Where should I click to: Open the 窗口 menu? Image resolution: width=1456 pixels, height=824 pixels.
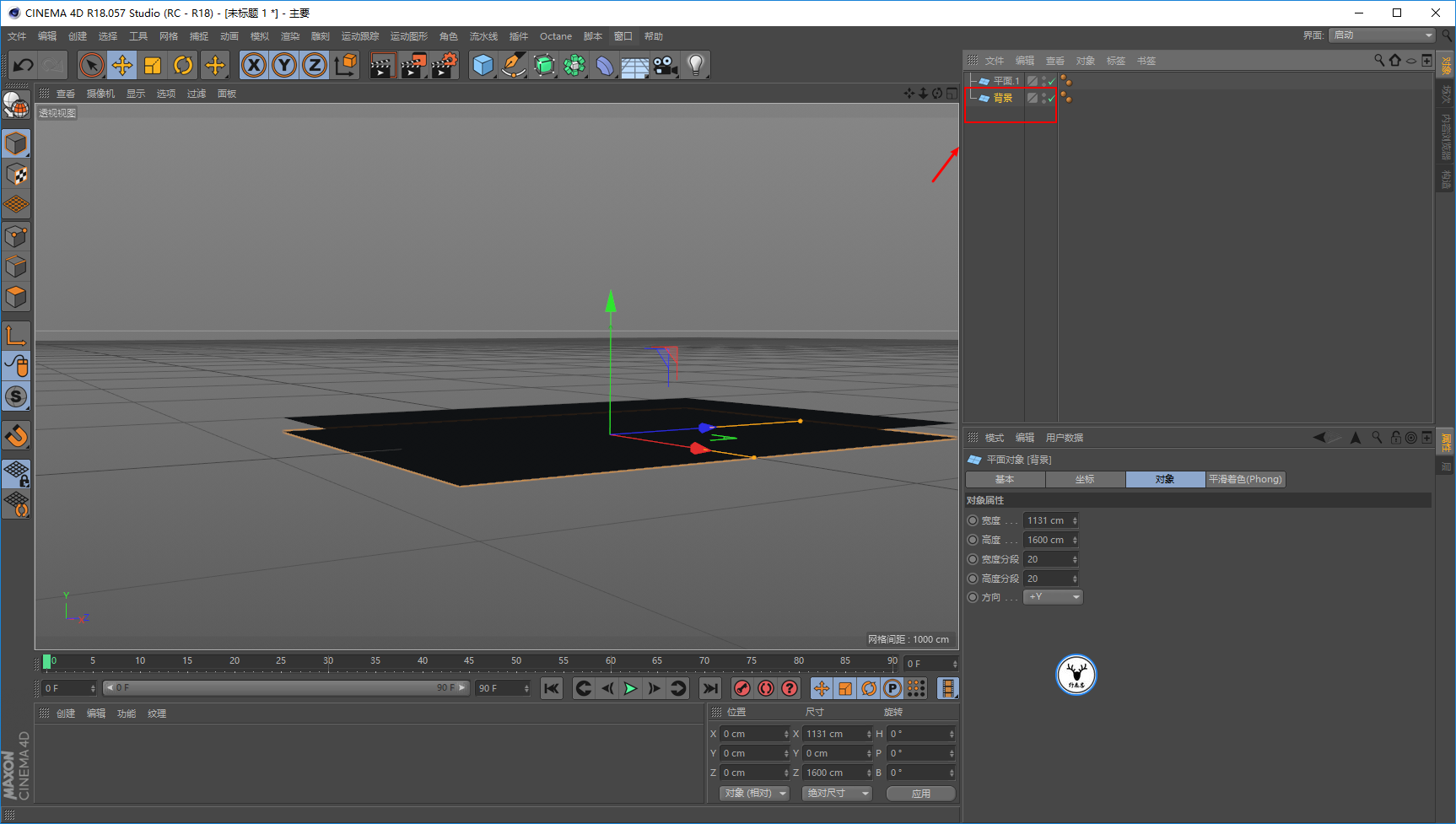(623, 36)
